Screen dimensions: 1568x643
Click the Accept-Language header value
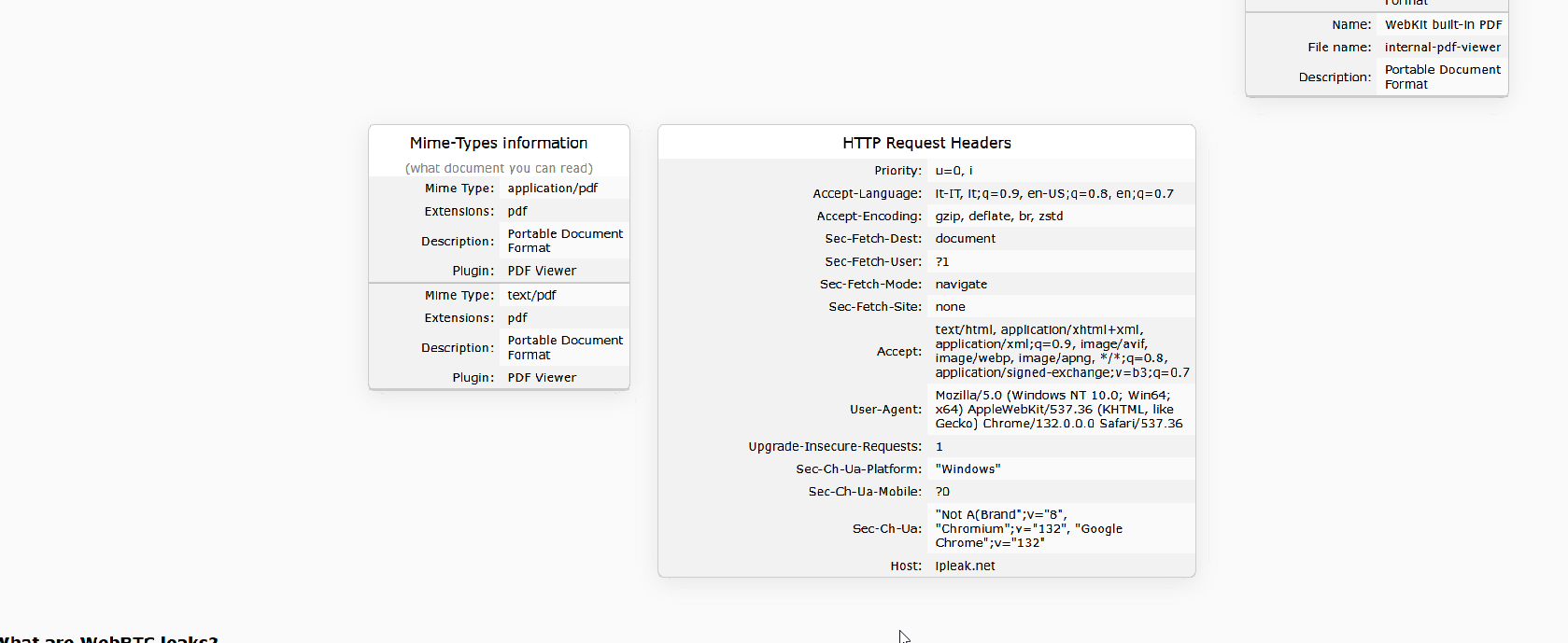point(1053,194)
